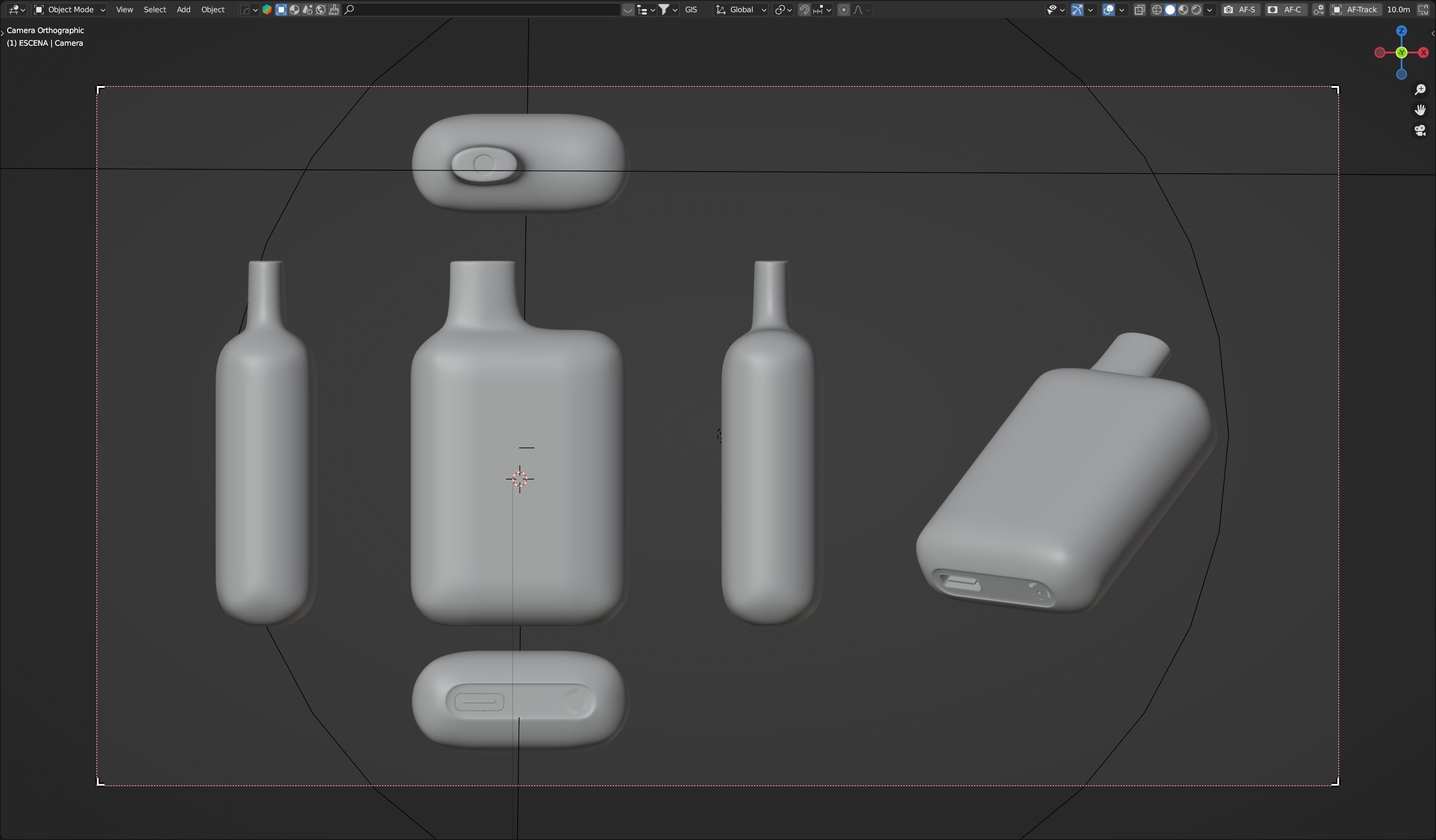The image size is (1436, 840).
Task: Activate the pan hand tool in the sidebar
Action: point(1421,110)
